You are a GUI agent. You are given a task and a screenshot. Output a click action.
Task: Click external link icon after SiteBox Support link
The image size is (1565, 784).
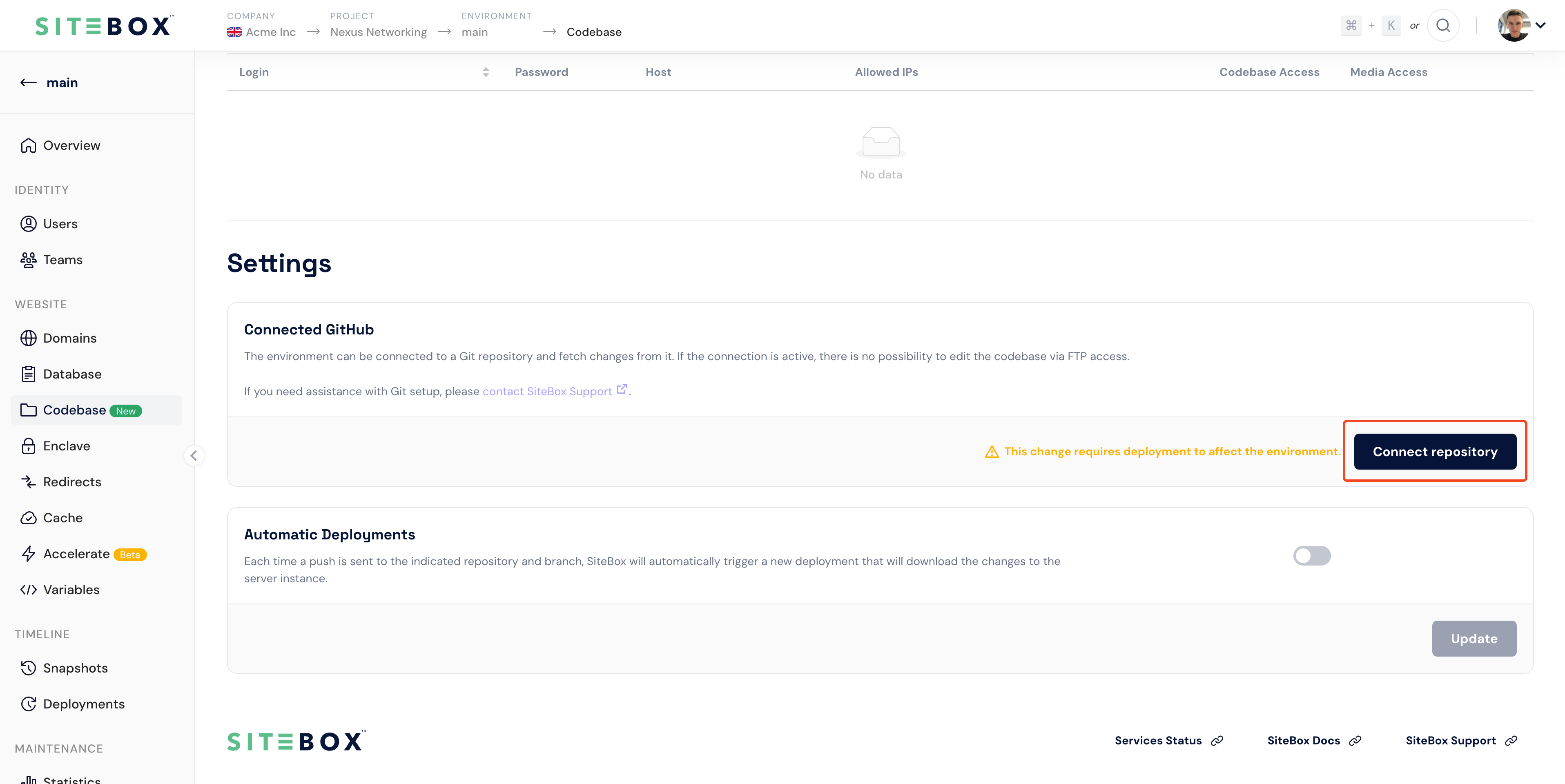pos(622,389)
